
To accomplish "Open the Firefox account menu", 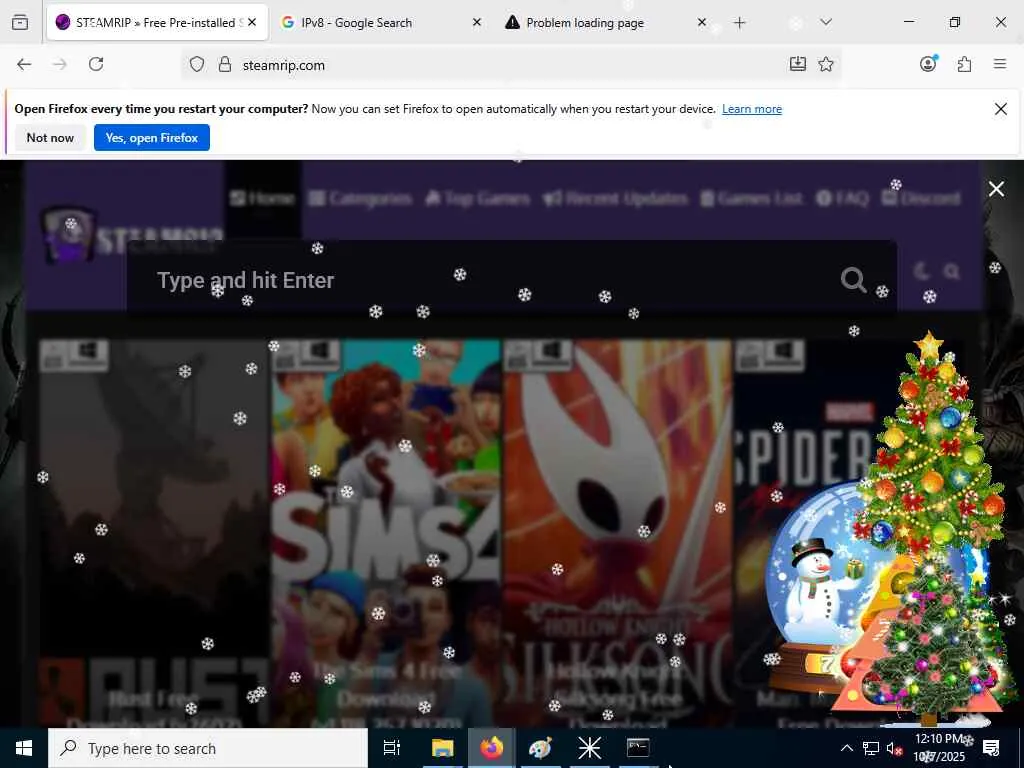I will pos(928,63).
